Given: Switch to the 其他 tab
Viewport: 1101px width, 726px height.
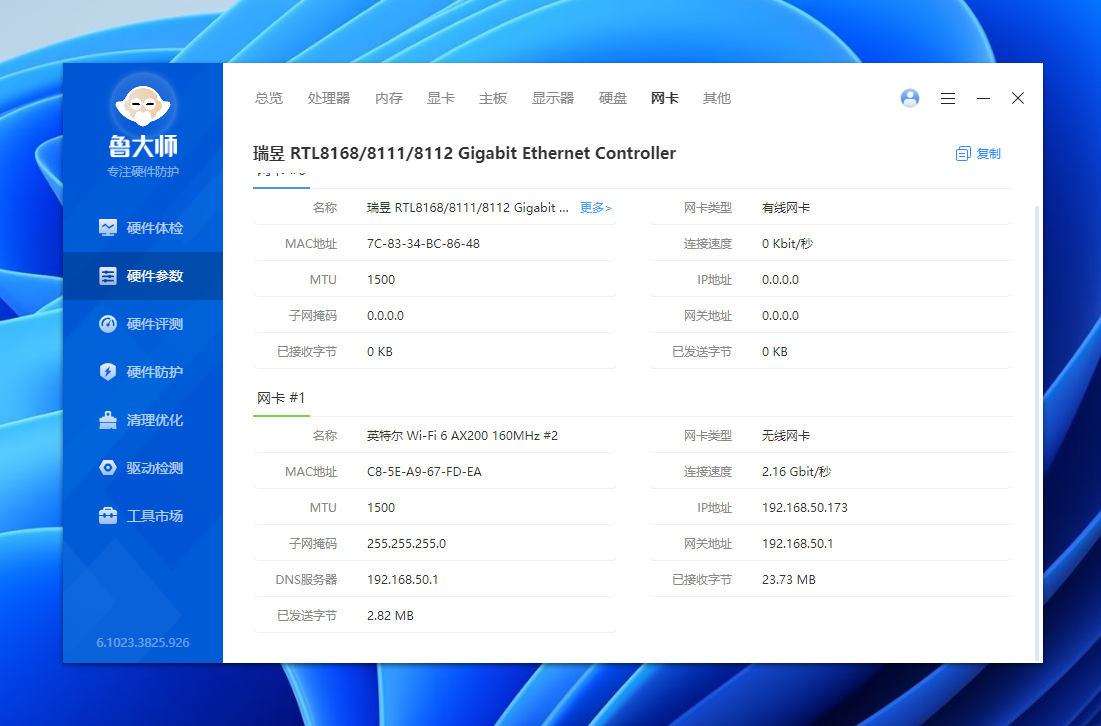Looking at the screenshot, I should click(x=717, y=98).
